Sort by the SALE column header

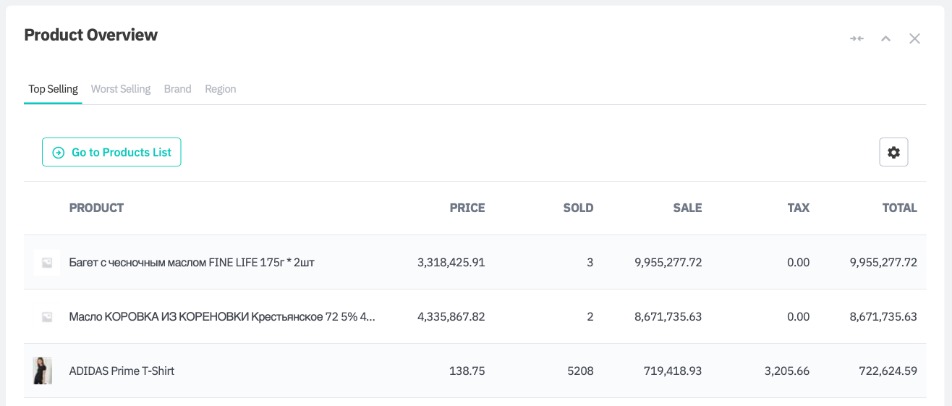point(687,208)
